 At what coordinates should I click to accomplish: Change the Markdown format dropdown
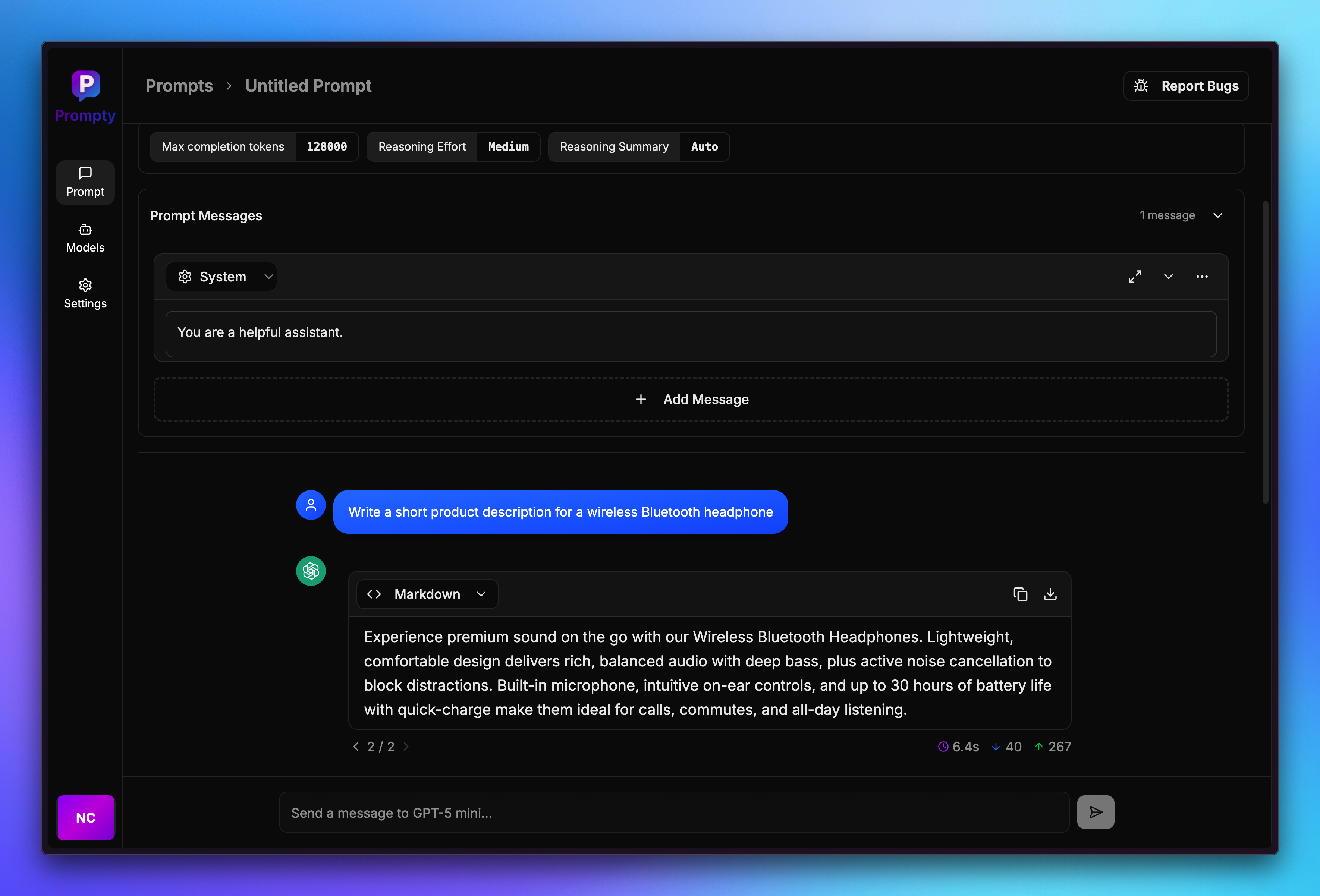pos(427,594)
